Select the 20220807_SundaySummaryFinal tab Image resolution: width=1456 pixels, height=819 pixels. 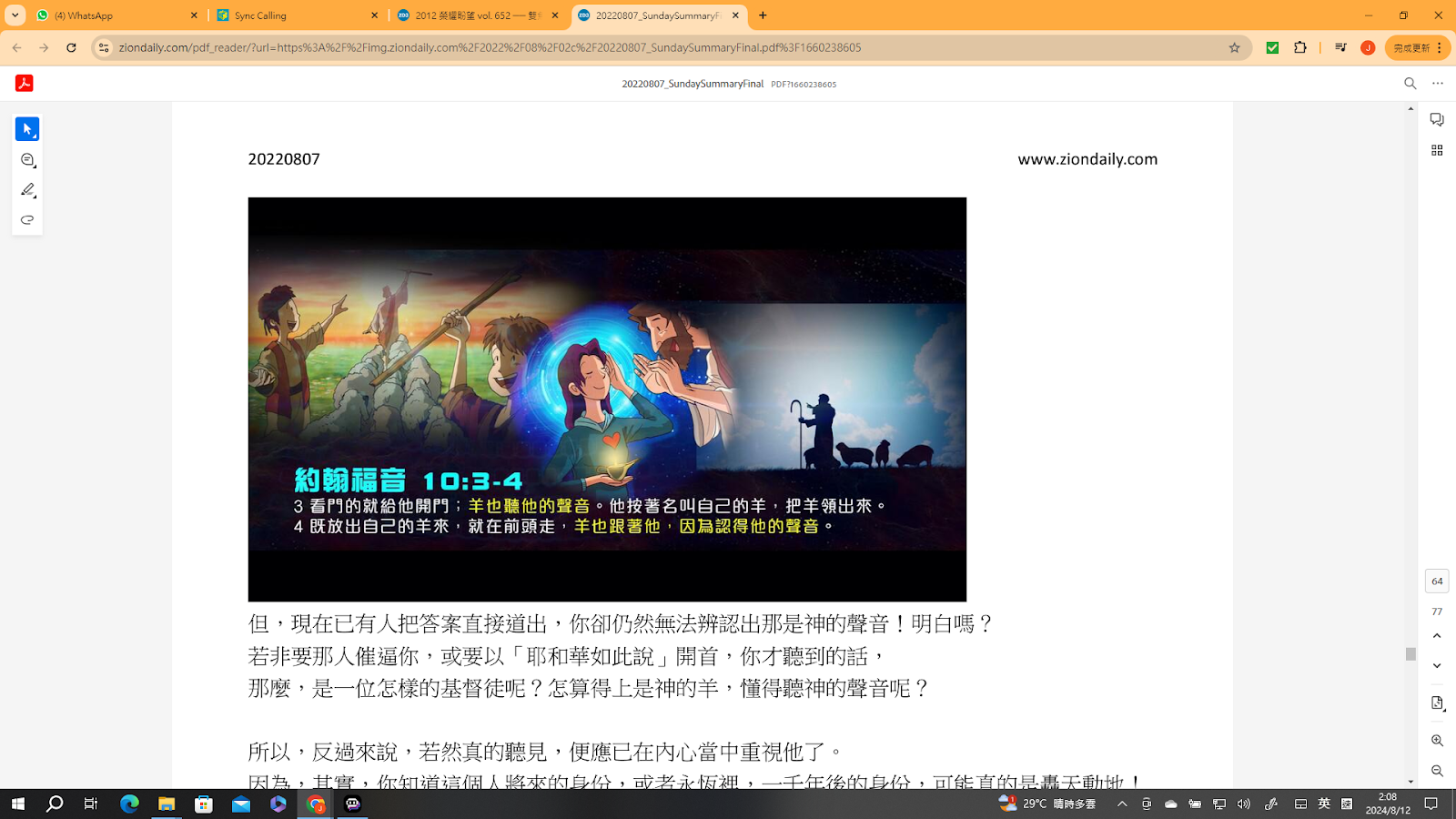[657, 15]
